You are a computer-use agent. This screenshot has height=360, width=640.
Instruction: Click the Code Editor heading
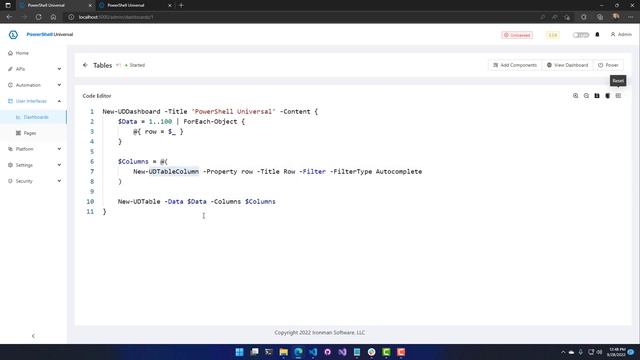coord(97,96)
